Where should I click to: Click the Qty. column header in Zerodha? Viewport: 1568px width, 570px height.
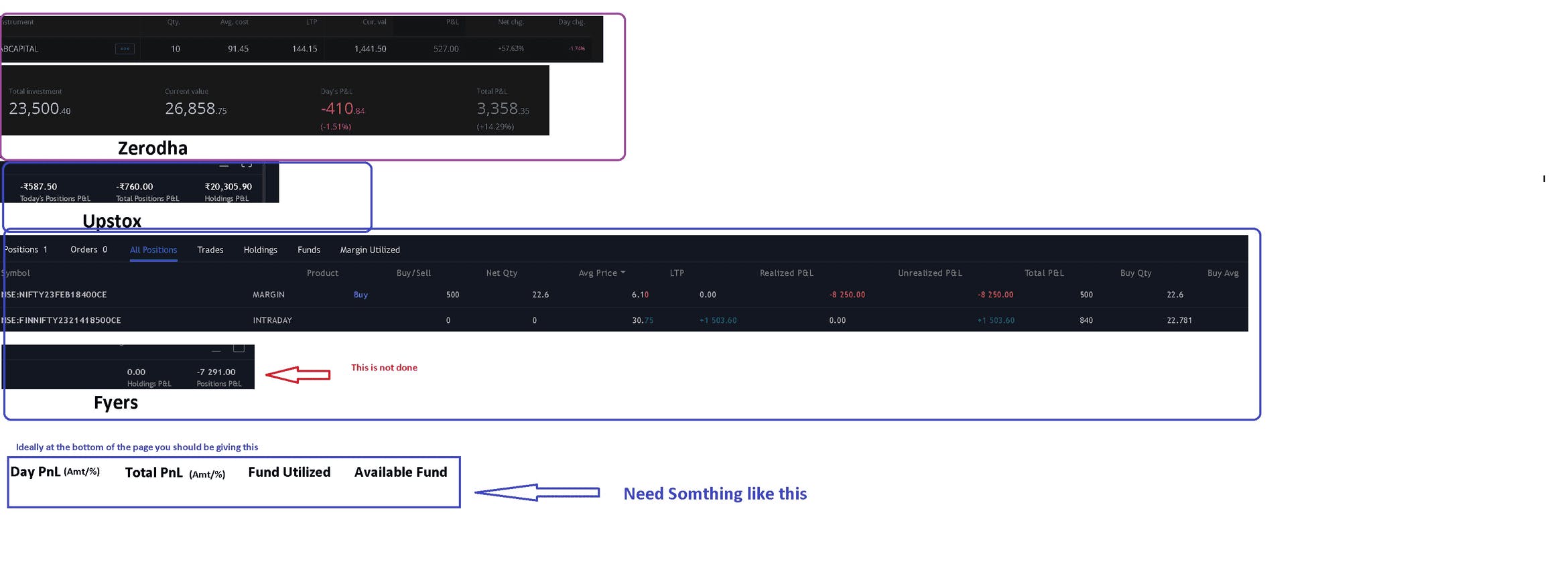point(174,22)
